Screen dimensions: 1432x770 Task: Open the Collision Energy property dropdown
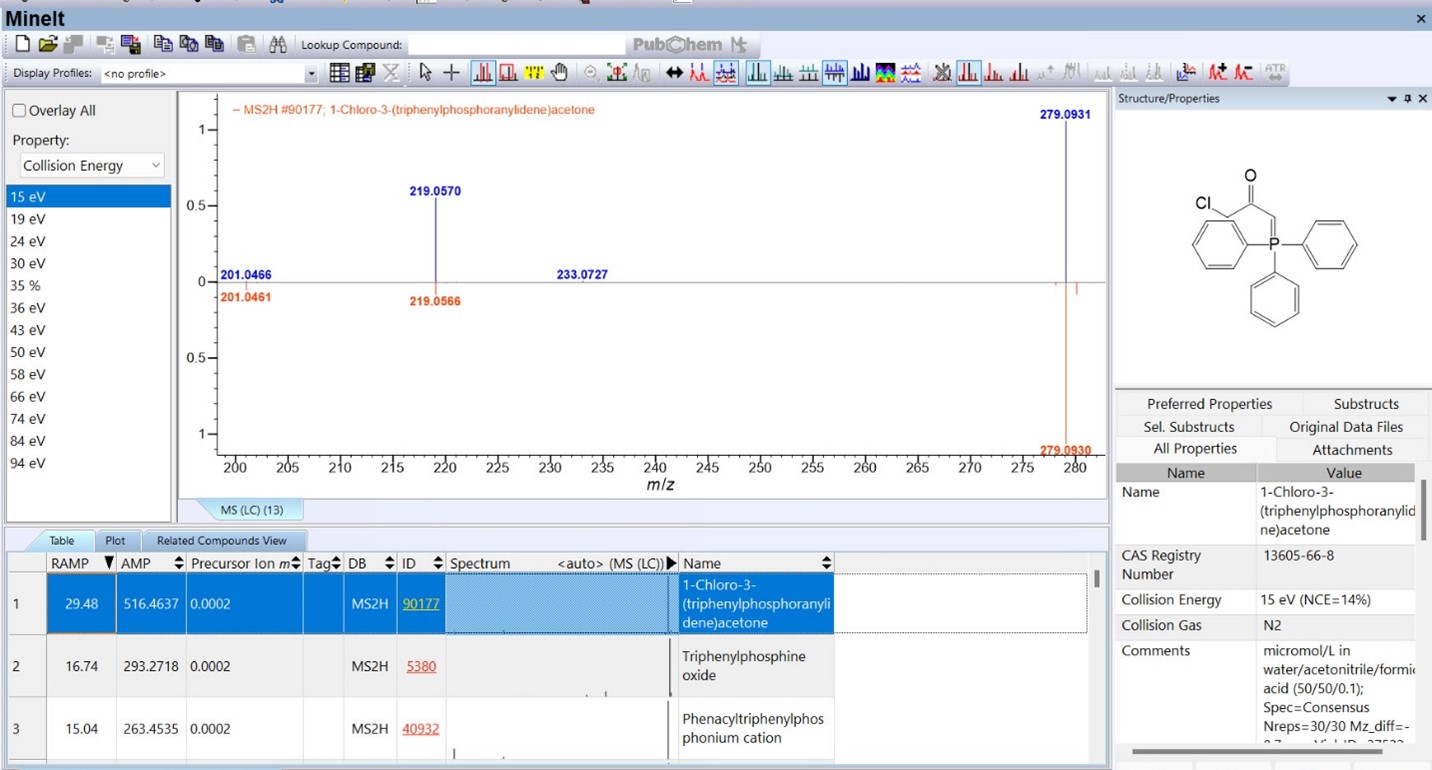coord(92,166)
